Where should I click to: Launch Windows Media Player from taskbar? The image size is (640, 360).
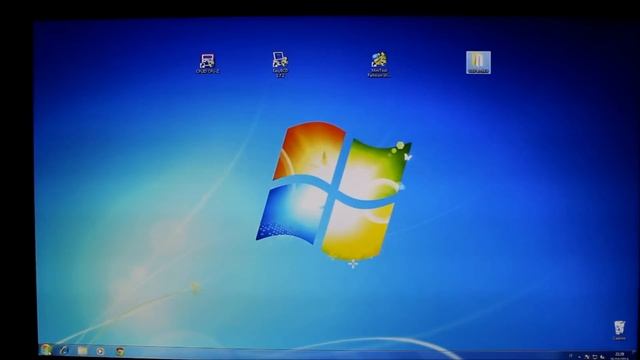click(100, 351)
